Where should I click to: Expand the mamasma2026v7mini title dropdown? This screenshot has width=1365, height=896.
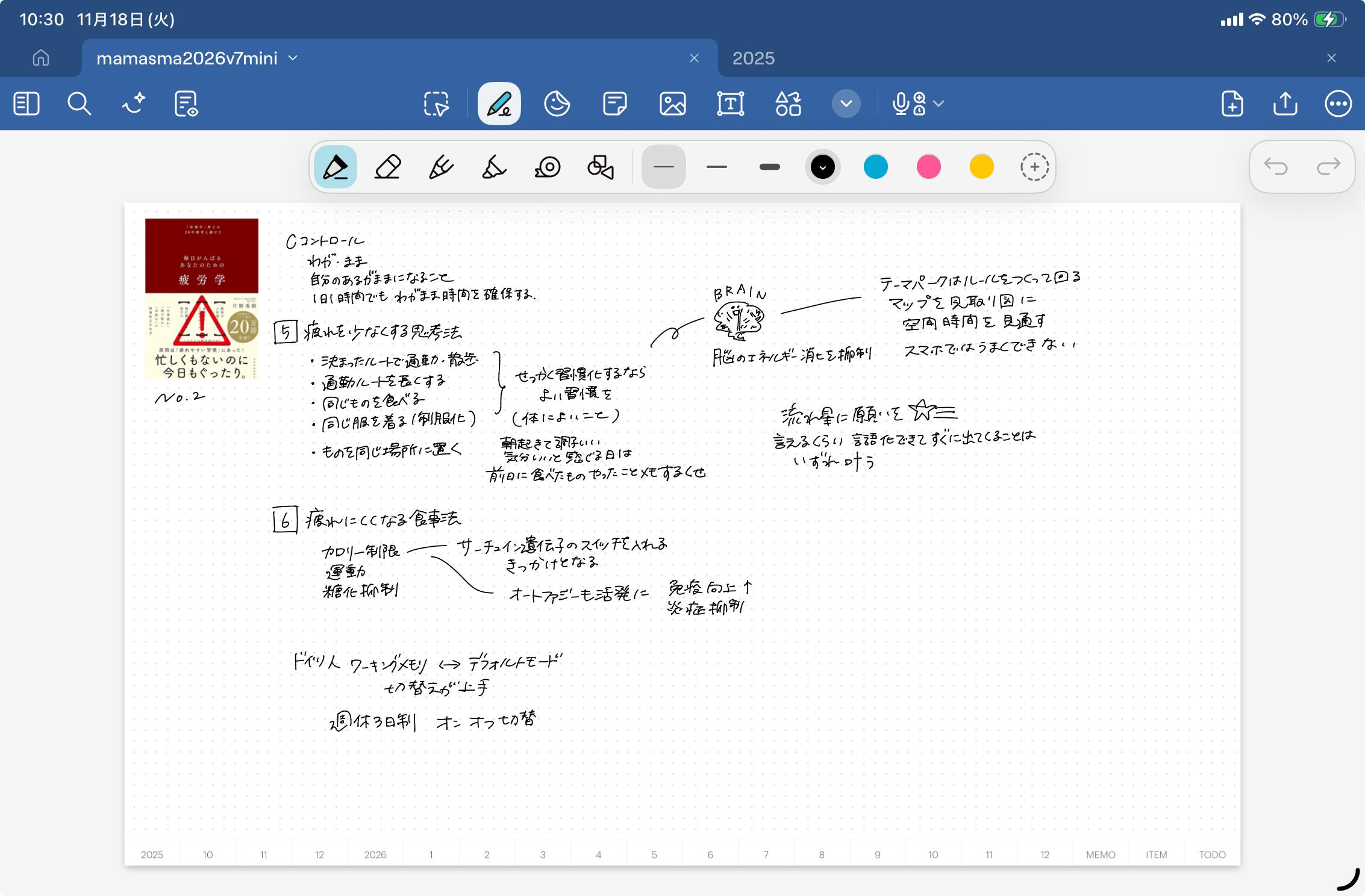click(293, 58)
